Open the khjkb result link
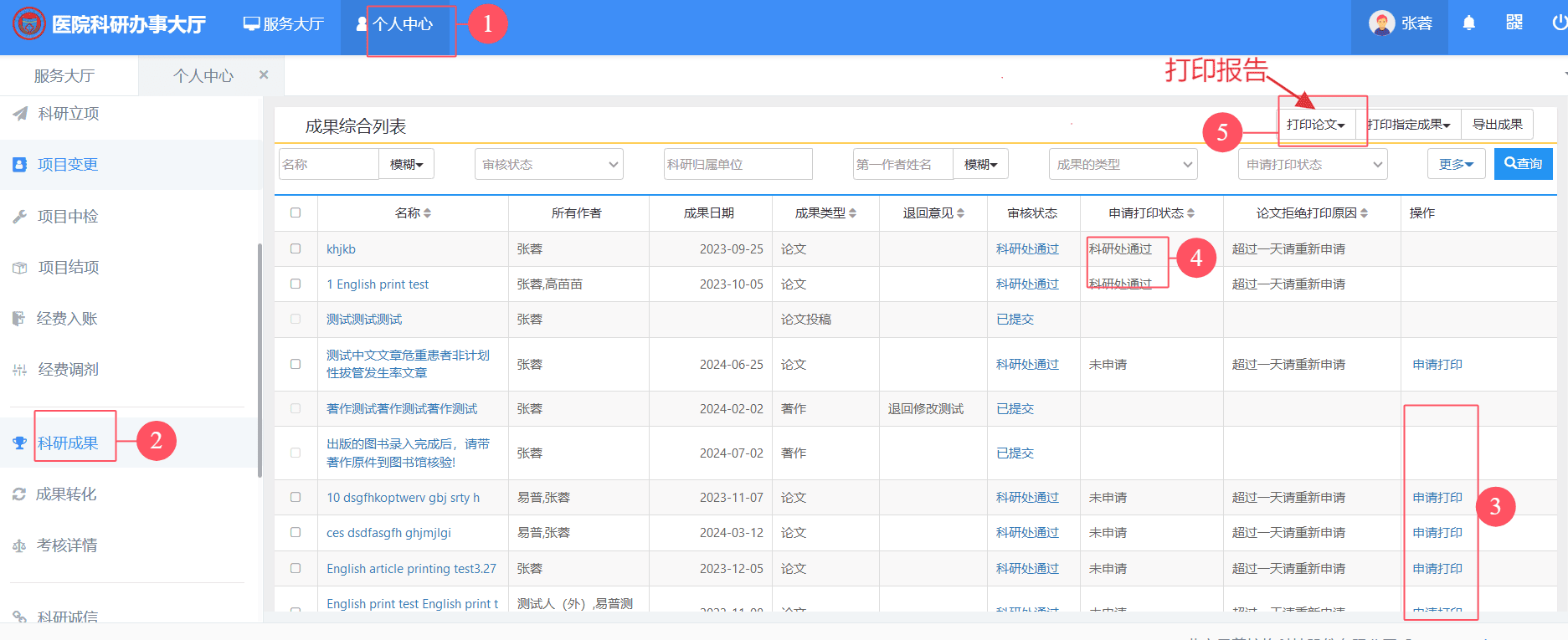The height and width of the screenshot is (640, 1568). (342, 249)
